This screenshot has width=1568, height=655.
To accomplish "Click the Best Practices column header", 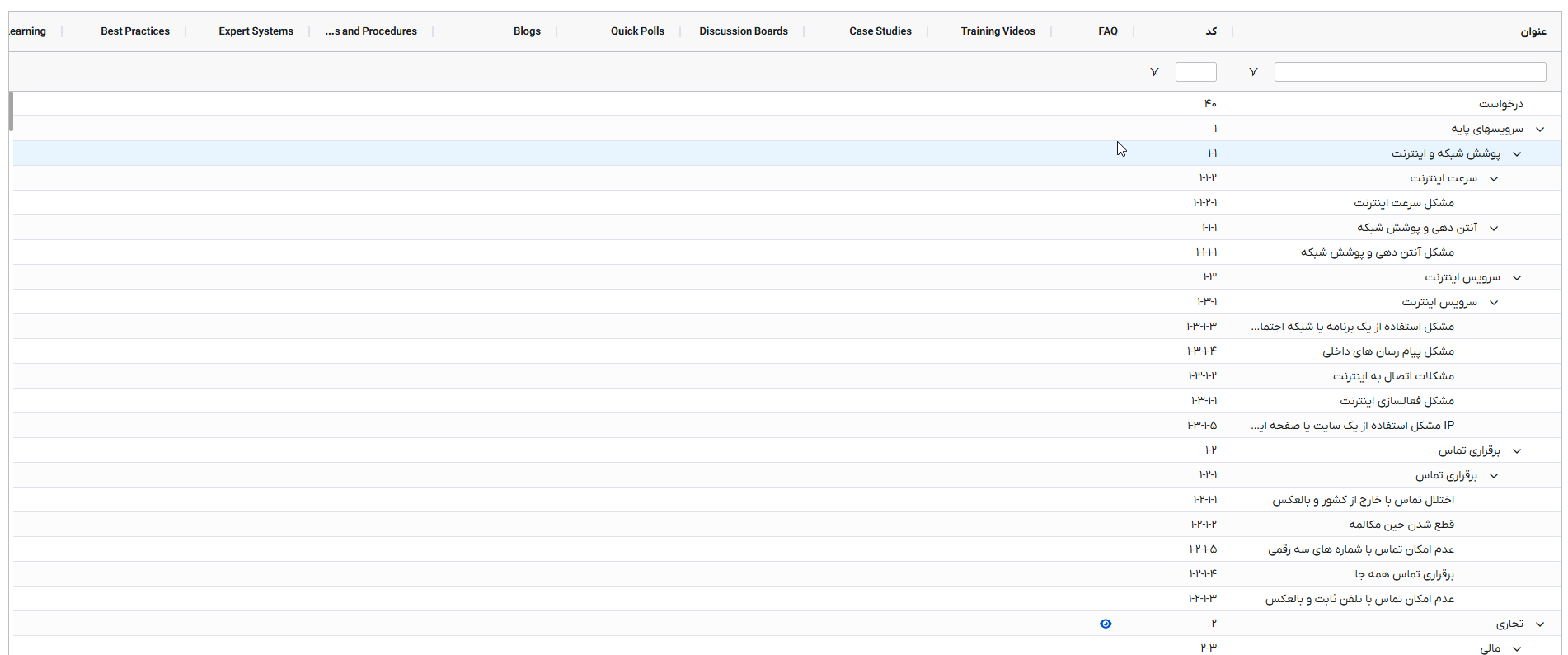I will [135, 31].
